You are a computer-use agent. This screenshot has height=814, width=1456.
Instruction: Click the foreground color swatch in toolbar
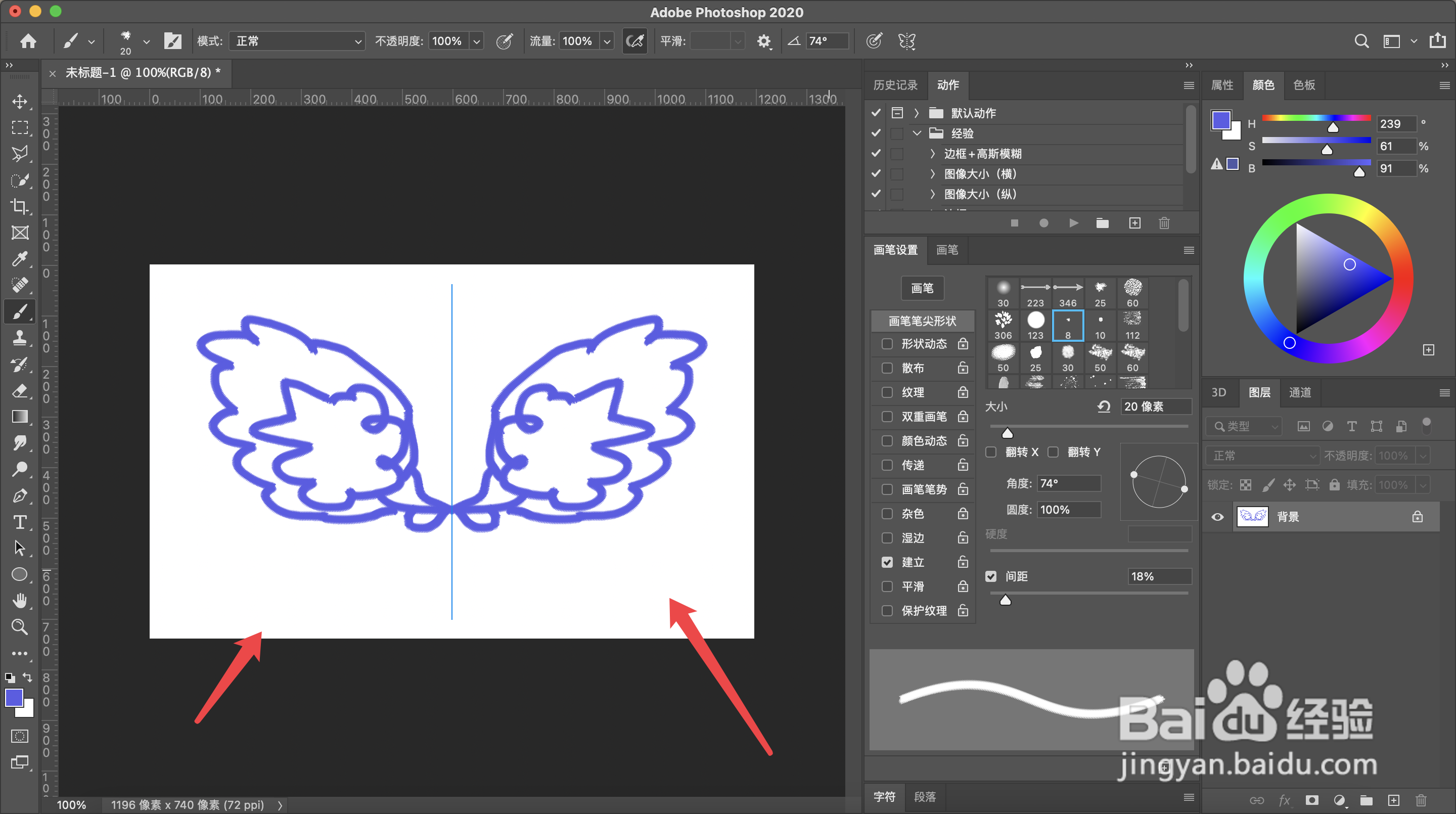[x=14, y=699]
